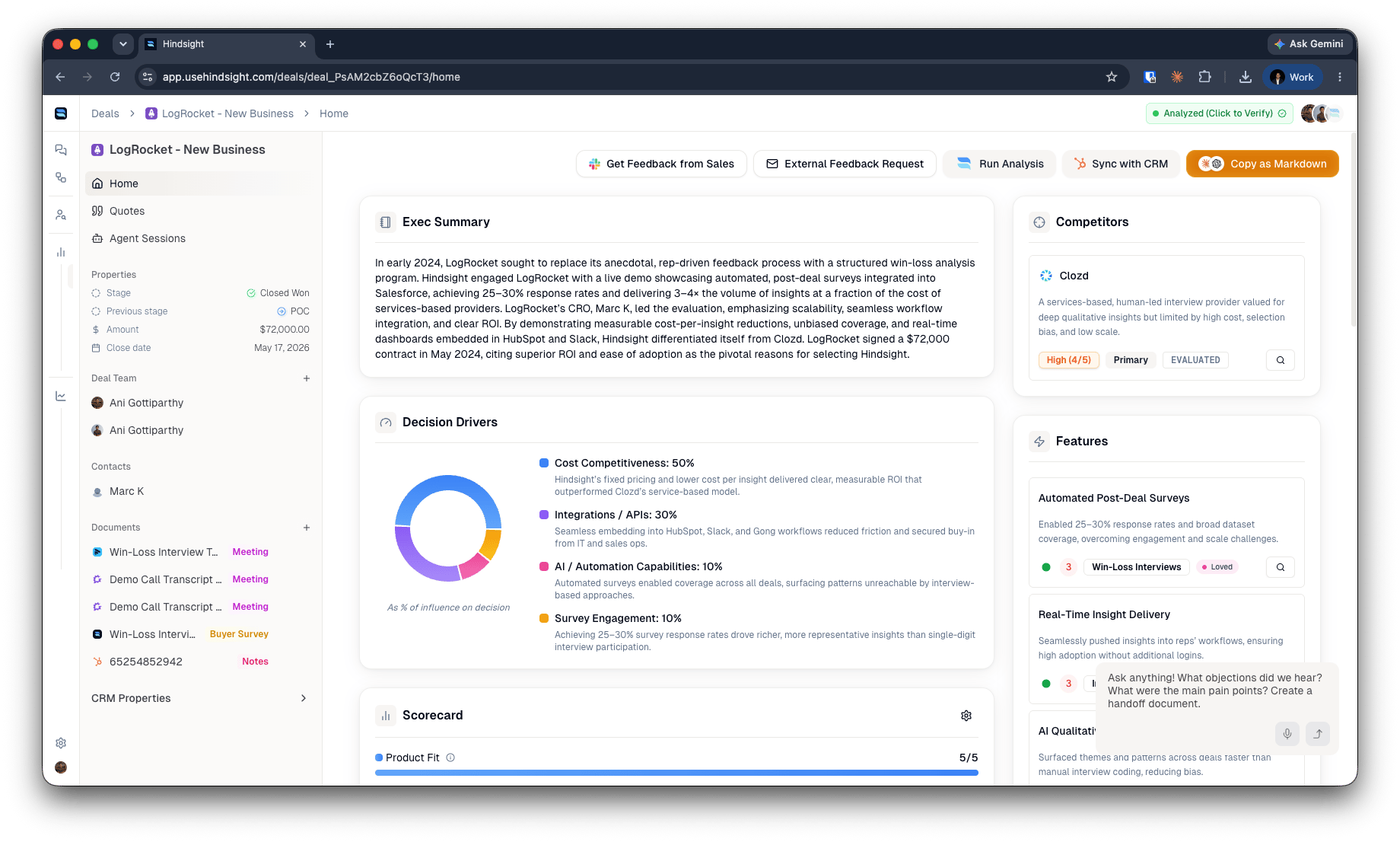Reload the page
The width and height of the screenshot is (1400, 842).
pyautogui.click(x=115, y=77)
